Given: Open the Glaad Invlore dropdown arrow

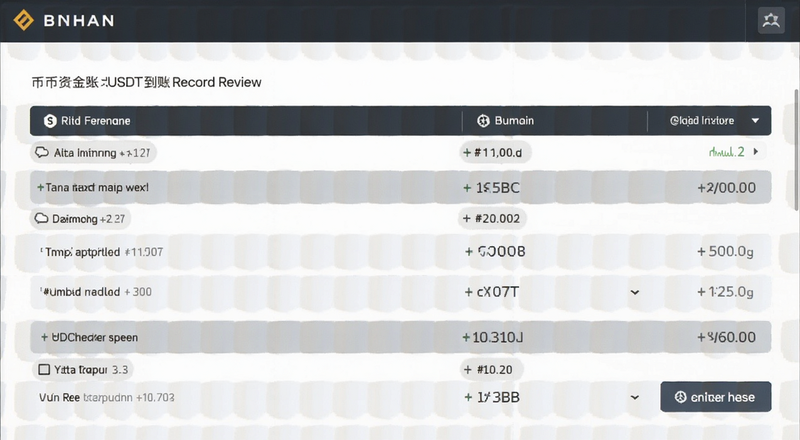Looking at the screenshot, I should point(756,121).
